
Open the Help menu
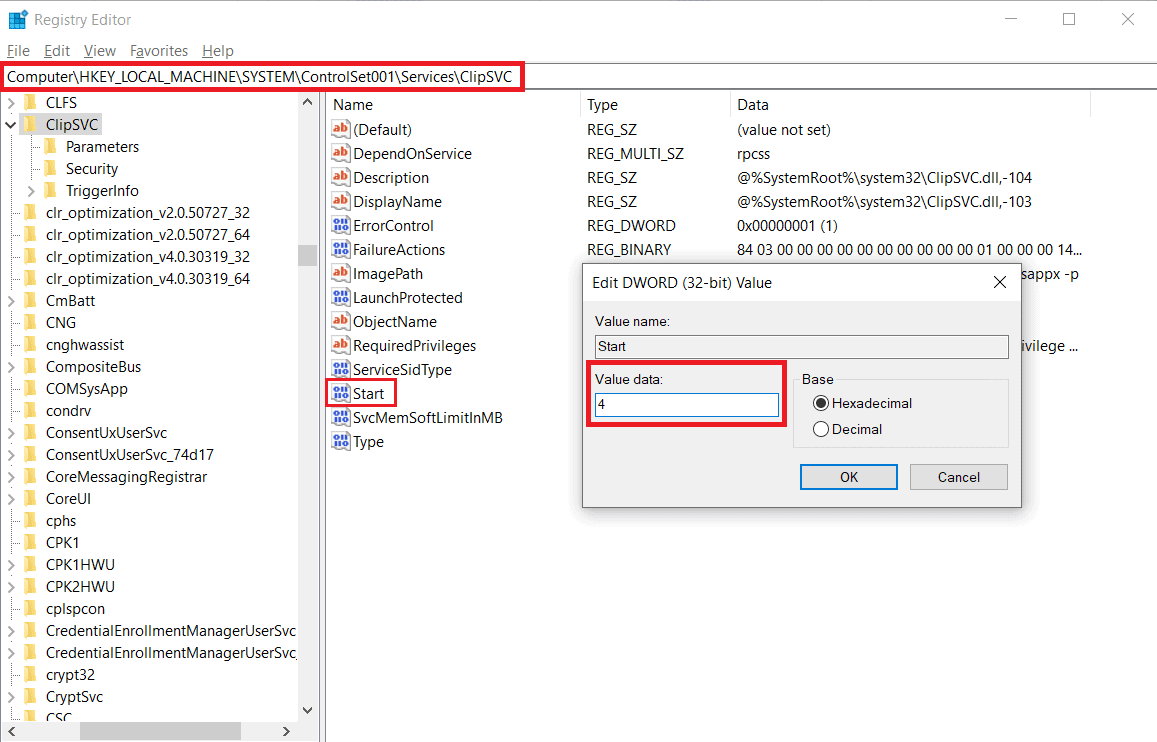(218, 51)
